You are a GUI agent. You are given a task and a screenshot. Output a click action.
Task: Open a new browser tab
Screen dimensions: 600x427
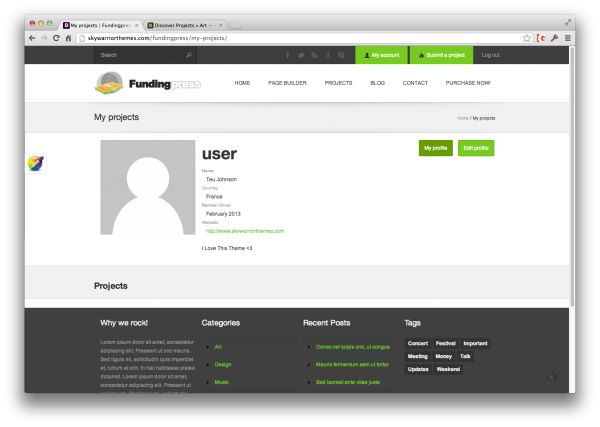click(235, 26)
